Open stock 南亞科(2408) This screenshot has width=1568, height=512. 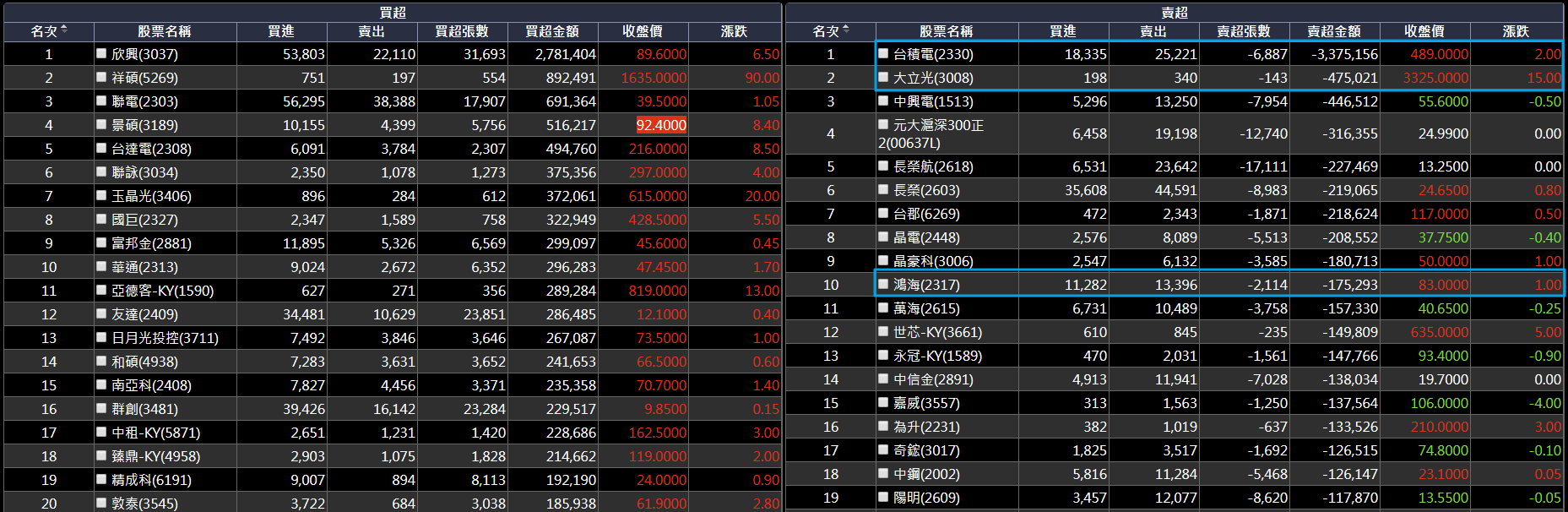pyautogui.click(x=152, y=385)
